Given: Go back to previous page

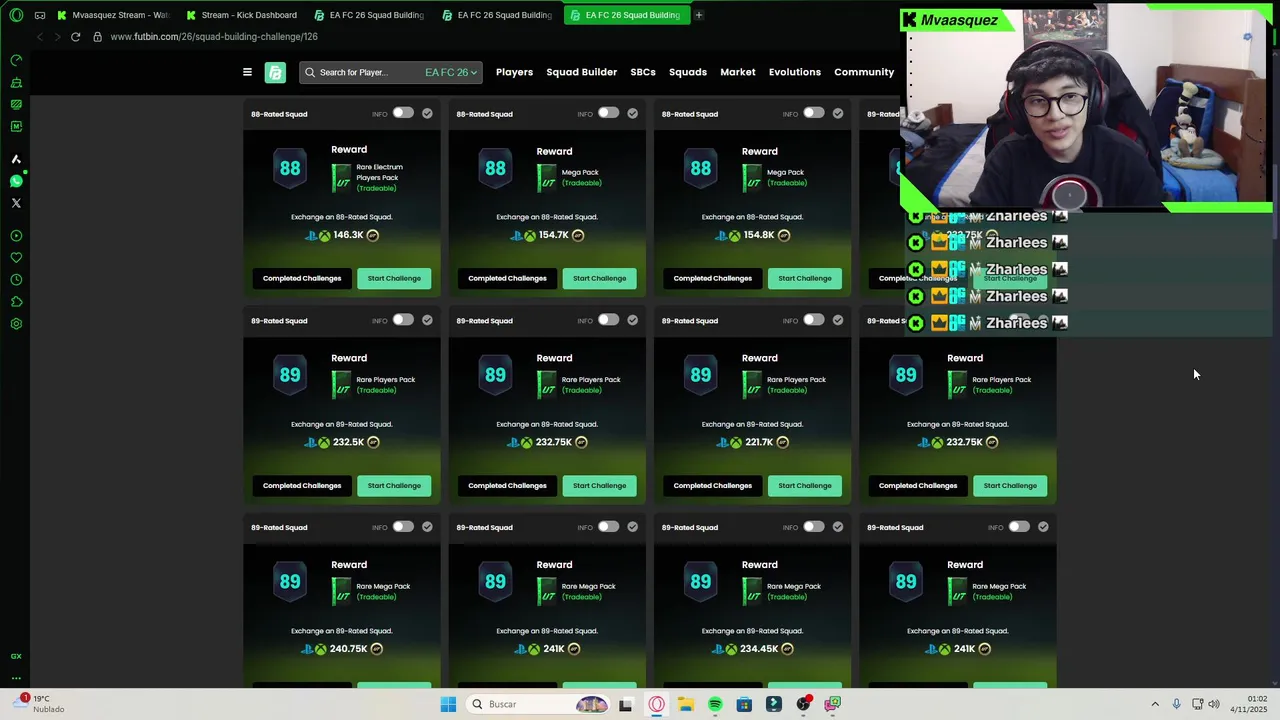Looking at the screenshot, I should click(39, 37).
